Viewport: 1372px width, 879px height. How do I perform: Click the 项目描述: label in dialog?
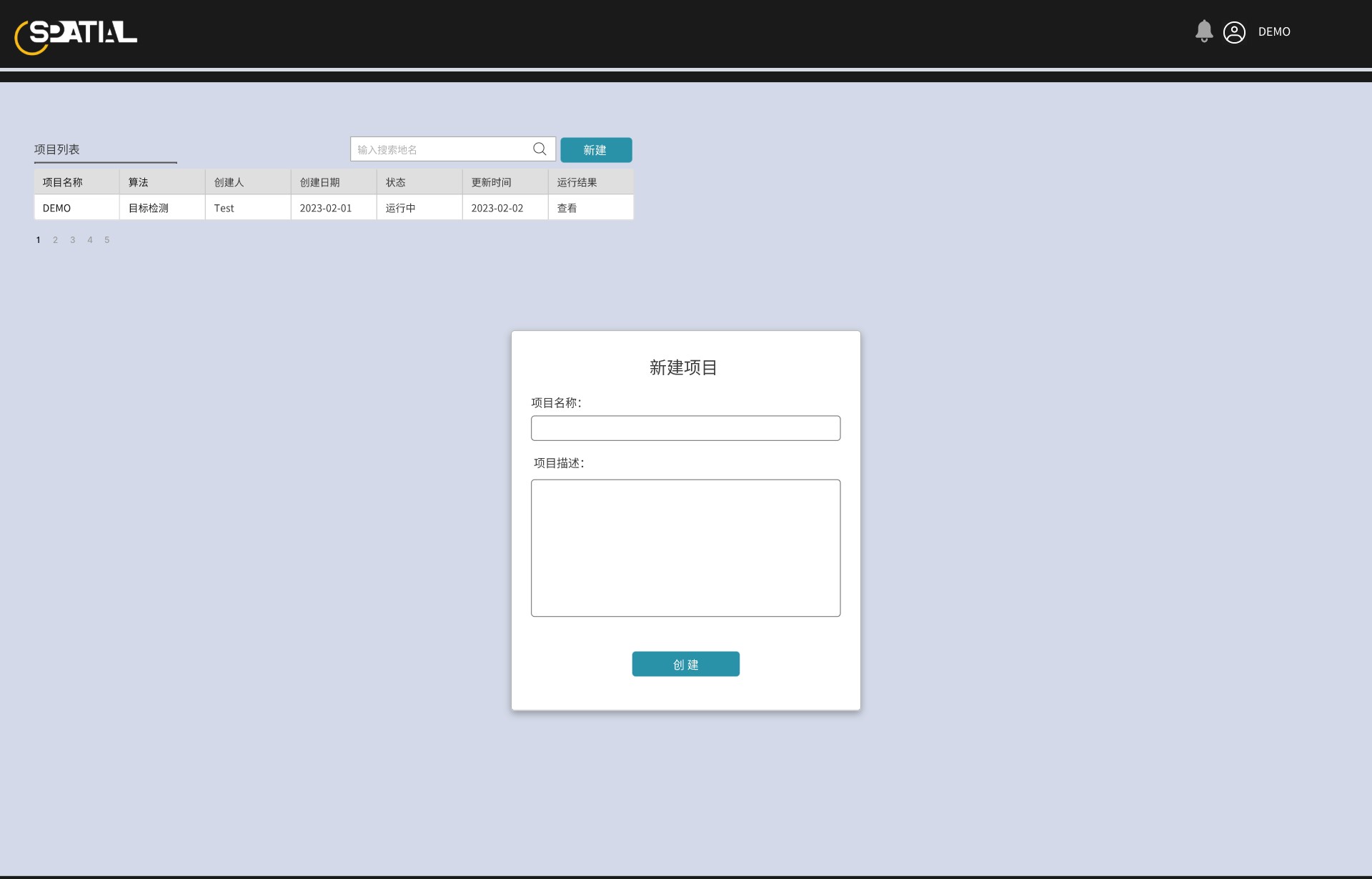point(559,463)
